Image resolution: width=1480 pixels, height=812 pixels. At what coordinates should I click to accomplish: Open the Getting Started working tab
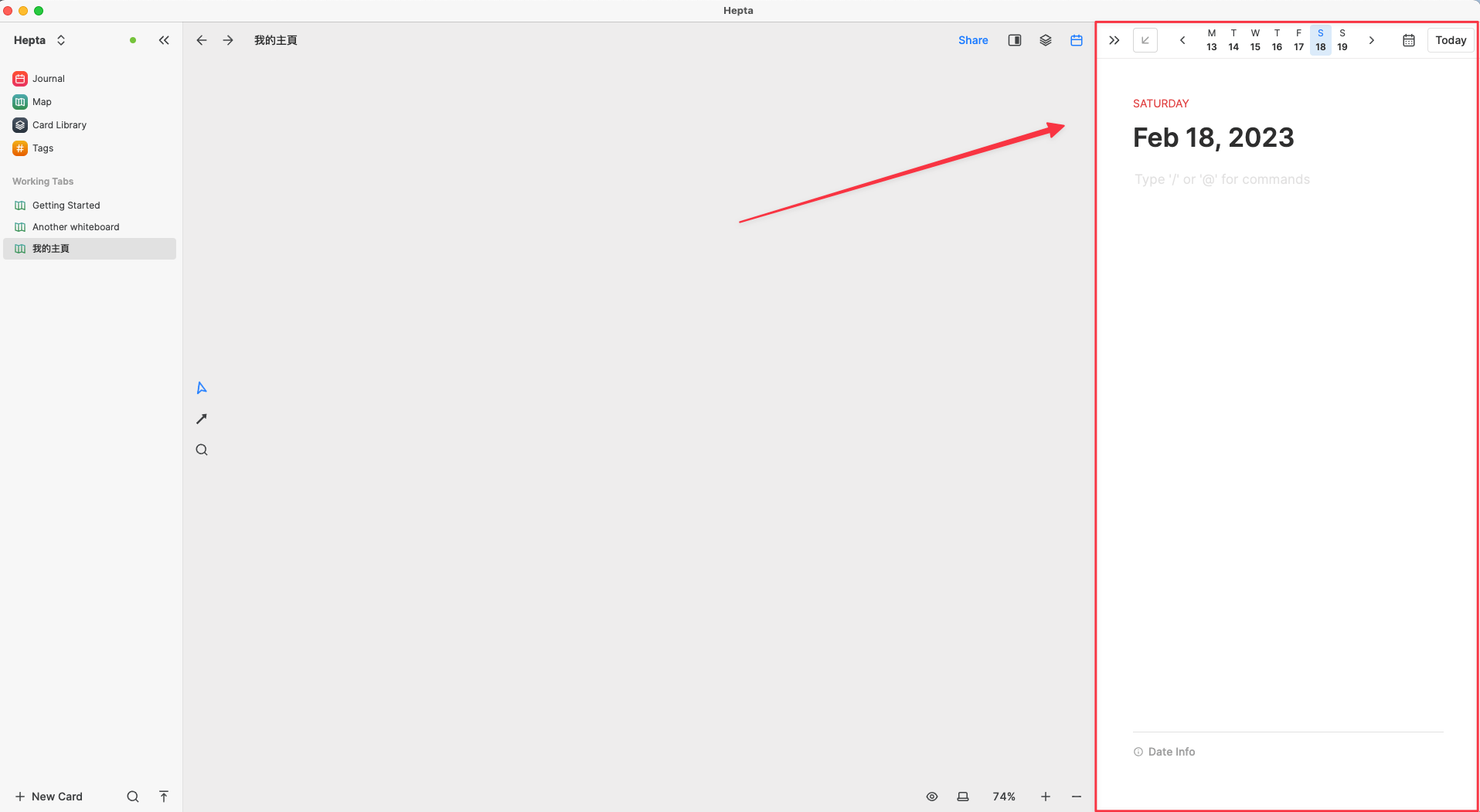point(66,206)
